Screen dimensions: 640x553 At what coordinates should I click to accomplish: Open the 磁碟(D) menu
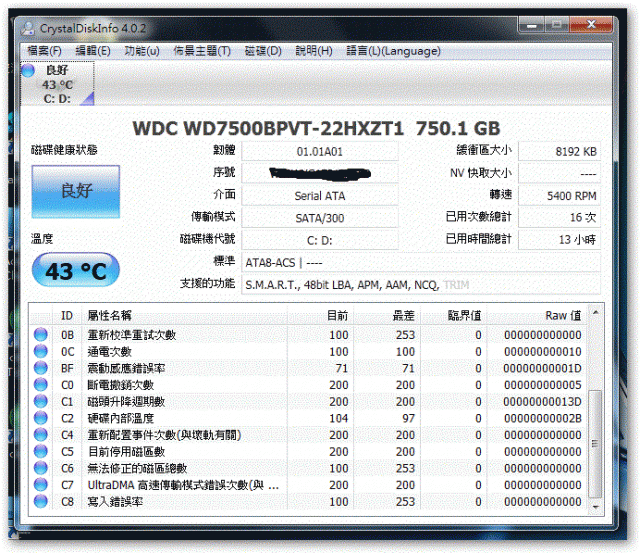click(x=263, y=51)
